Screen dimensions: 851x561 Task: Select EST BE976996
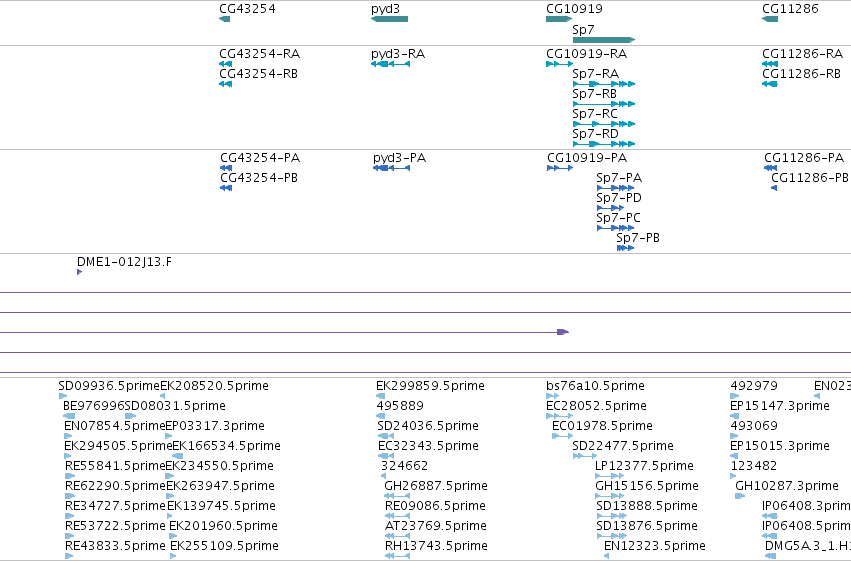(x=69, y=416)
